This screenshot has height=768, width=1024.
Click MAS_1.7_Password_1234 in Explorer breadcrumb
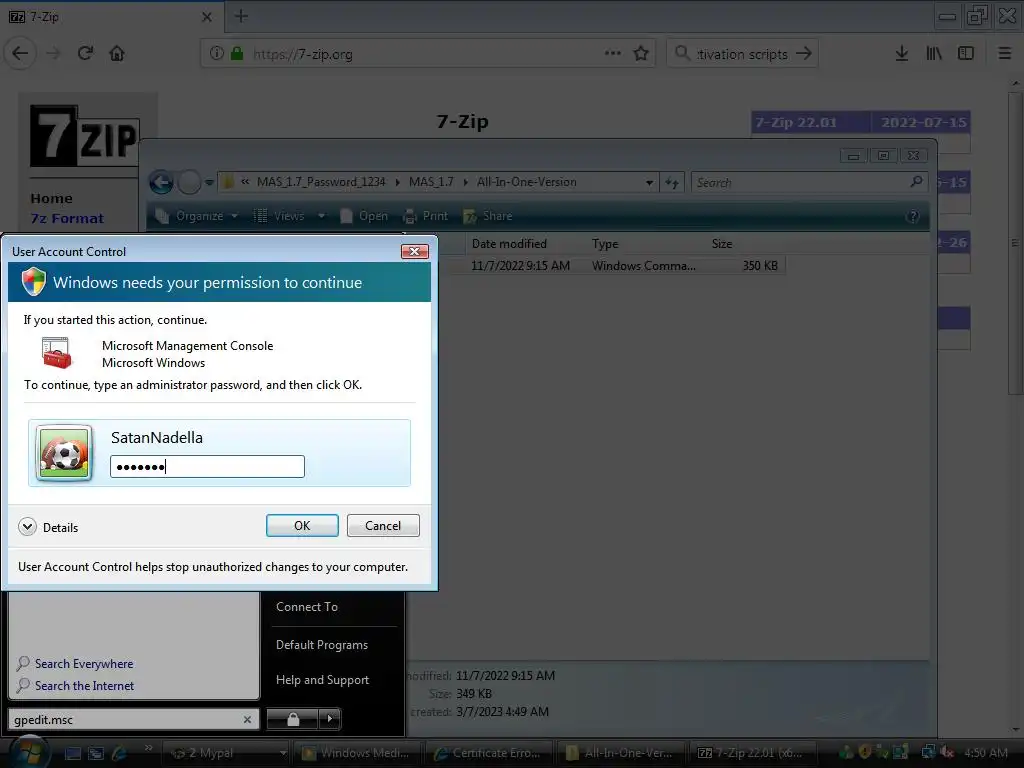[x=321, y=182]
